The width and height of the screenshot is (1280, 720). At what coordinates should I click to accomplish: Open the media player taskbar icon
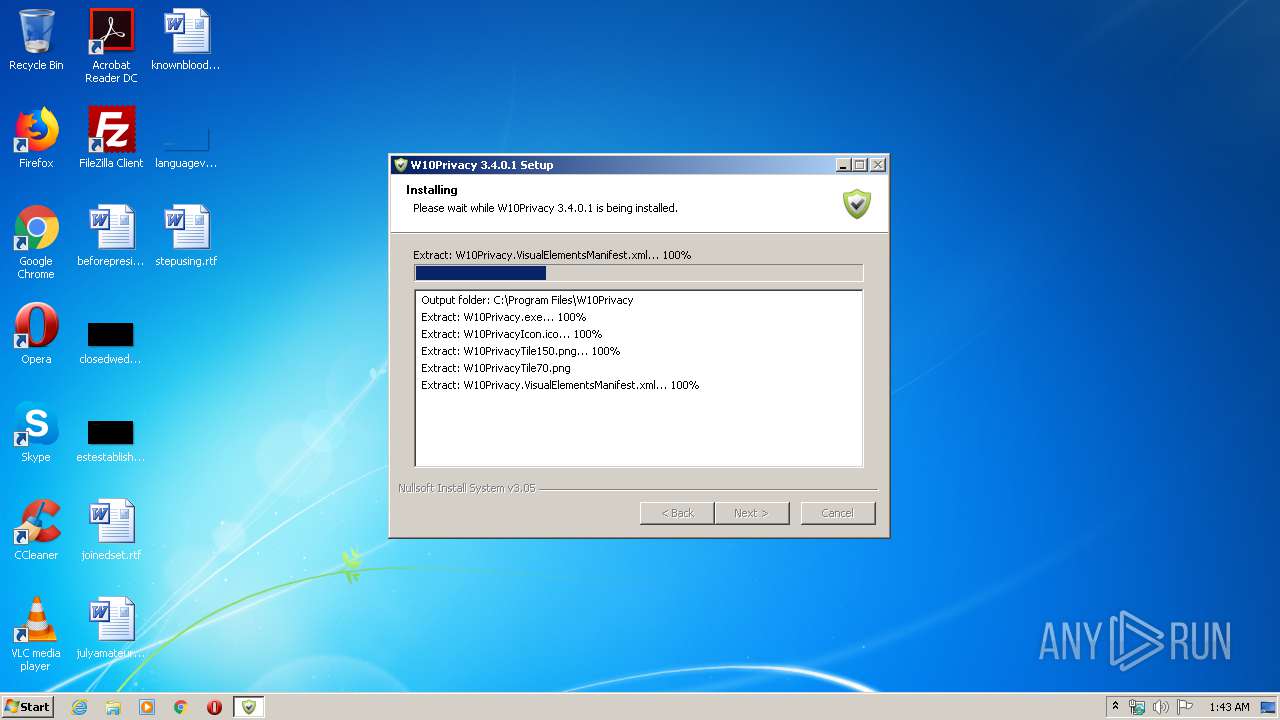point(147,707)
